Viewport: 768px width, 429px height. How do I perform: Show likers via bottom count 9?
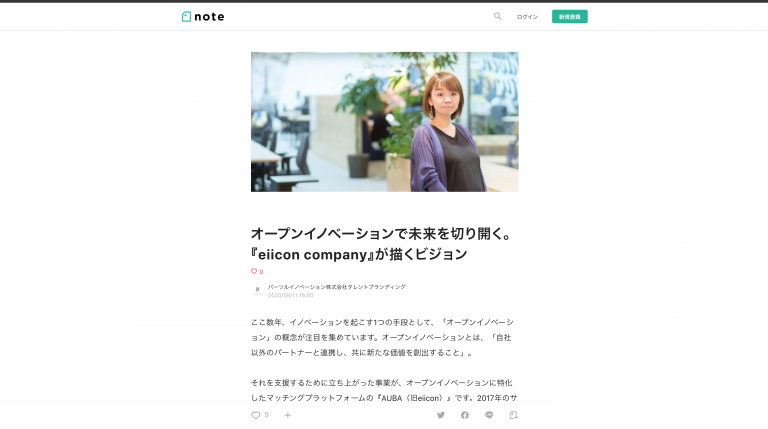click(266, 415)
